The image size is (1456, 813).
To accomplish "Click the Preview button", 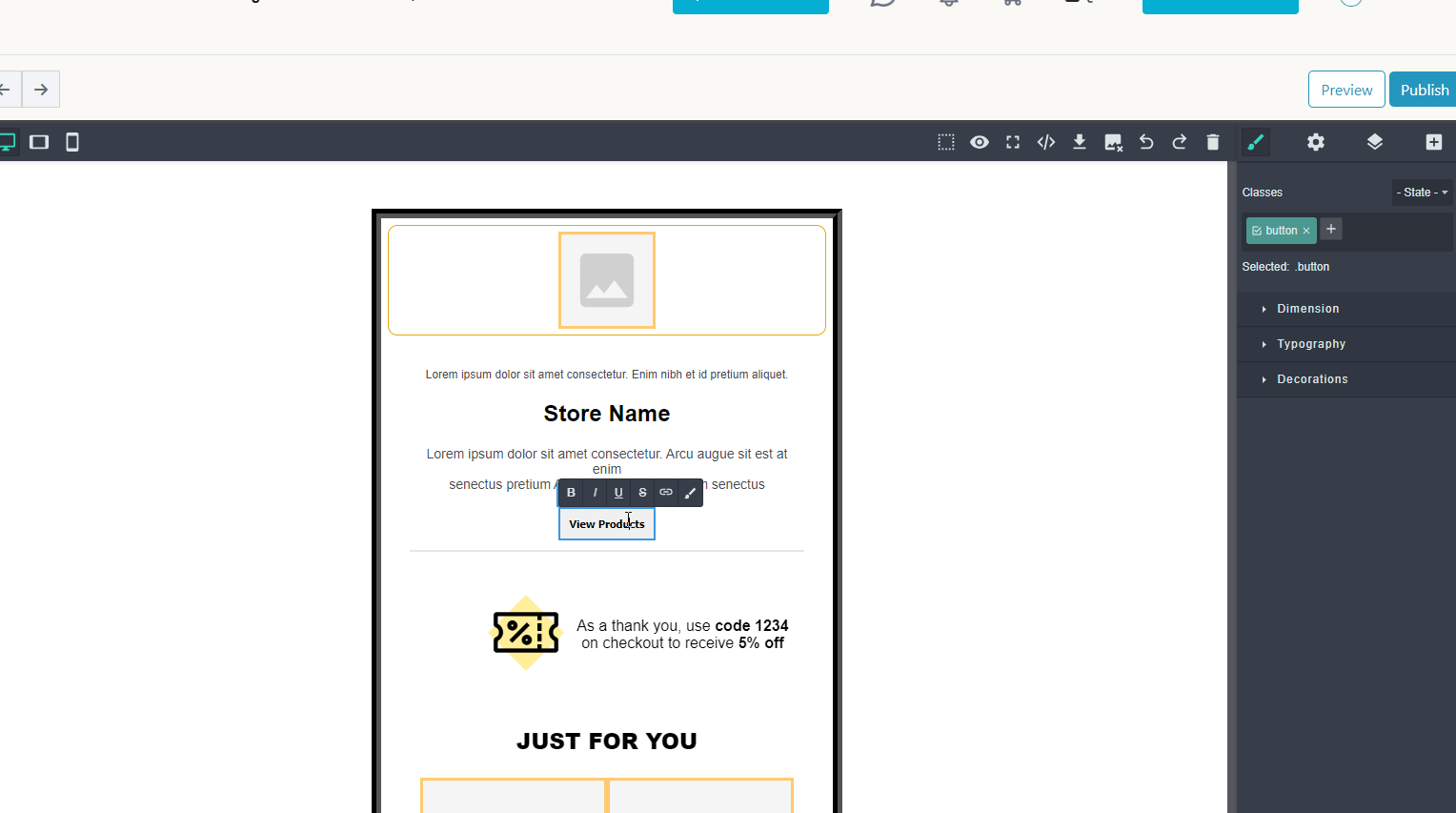I will point(1346,90).
